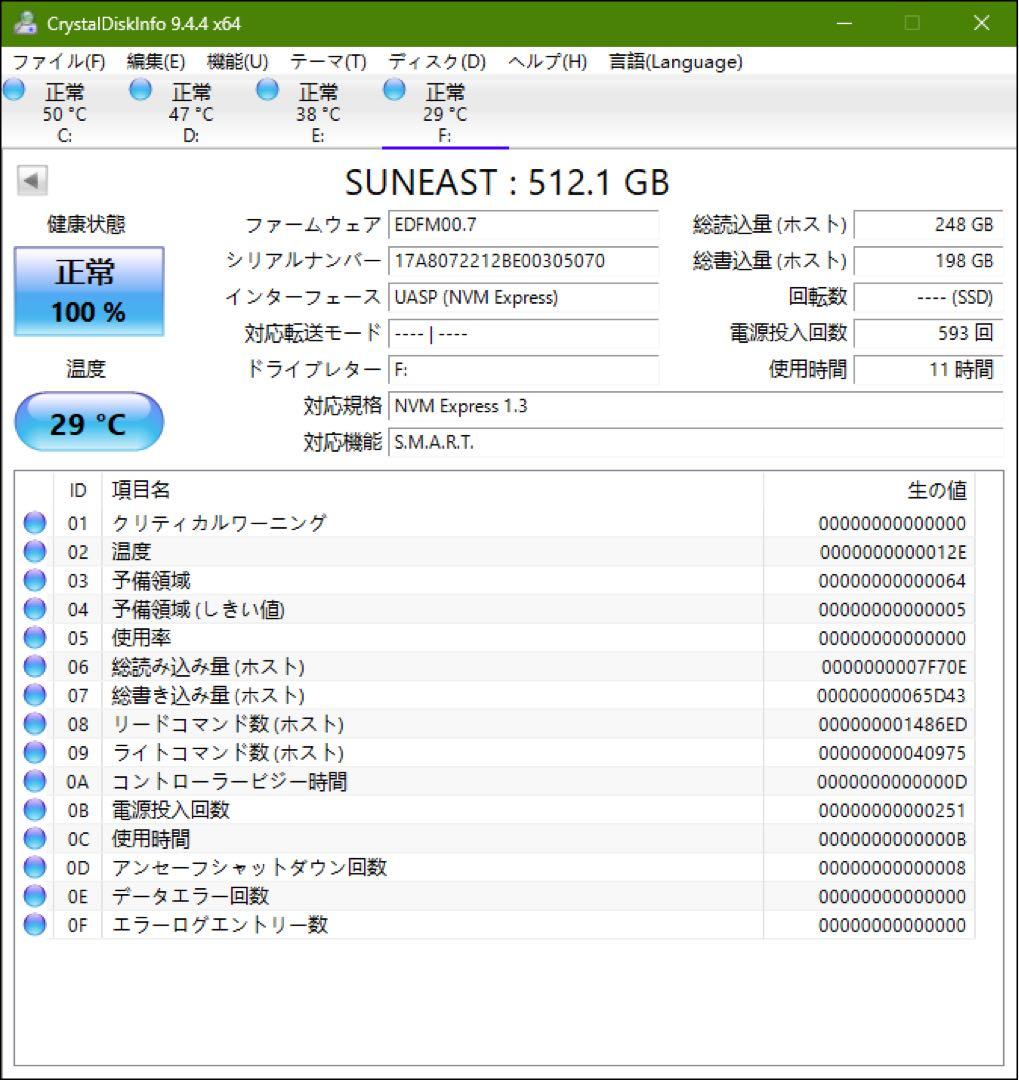Click the 29 °C temperature indicator

tap(87, 422)
